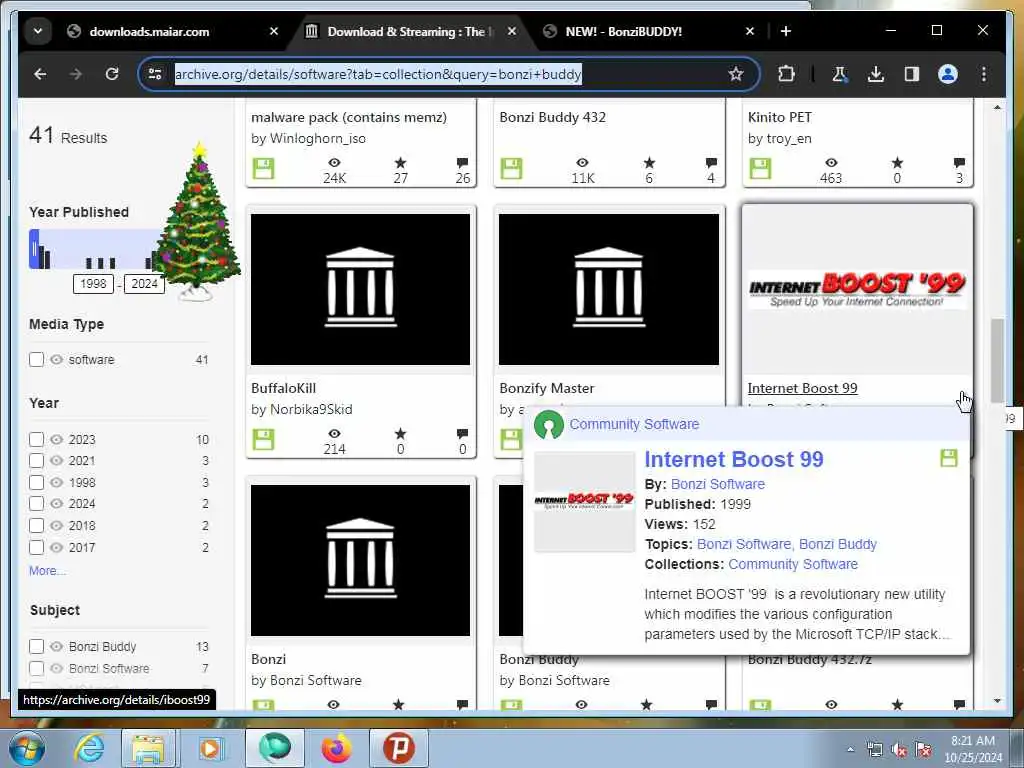
Task: Click software floppy icon on BuffaloKill card
Action: [x=263, y=440]
